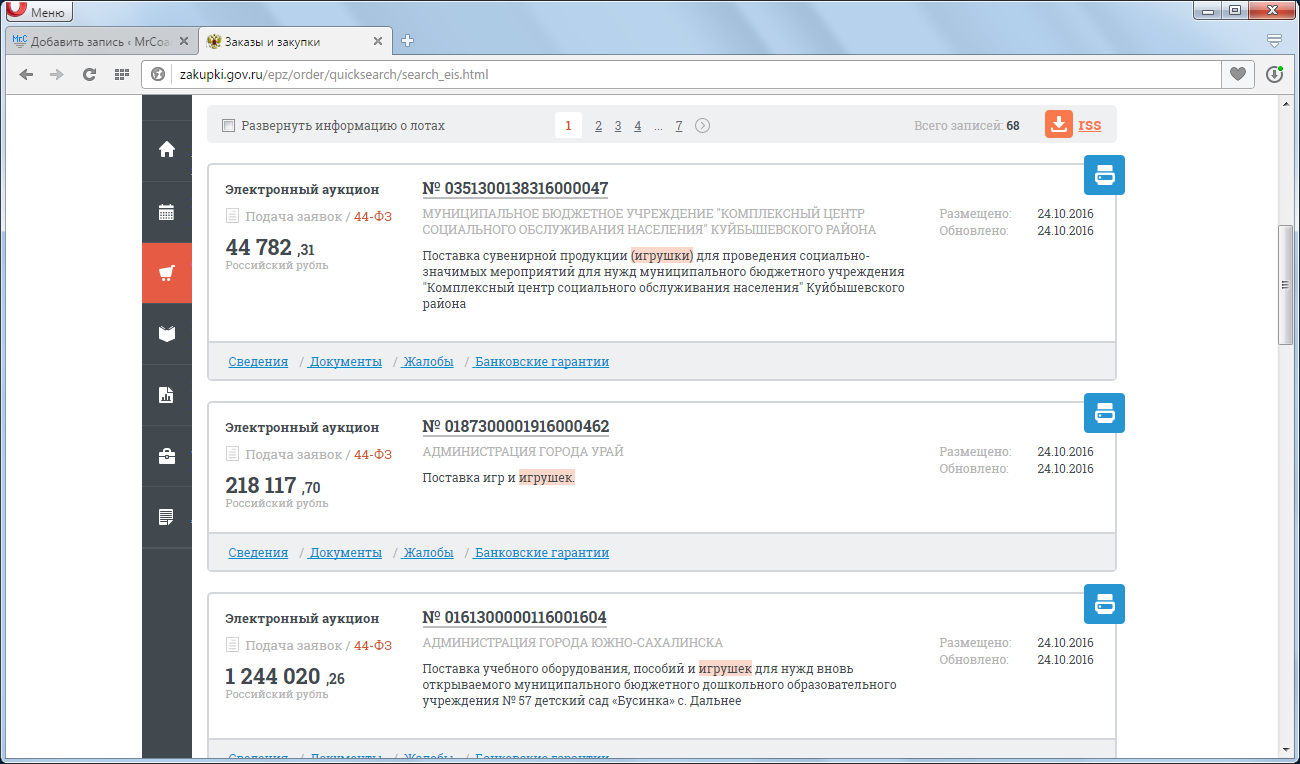Screen dimensions: 1300x764
Task: Go to next results page arrow
Action: (x=703, y=126)
